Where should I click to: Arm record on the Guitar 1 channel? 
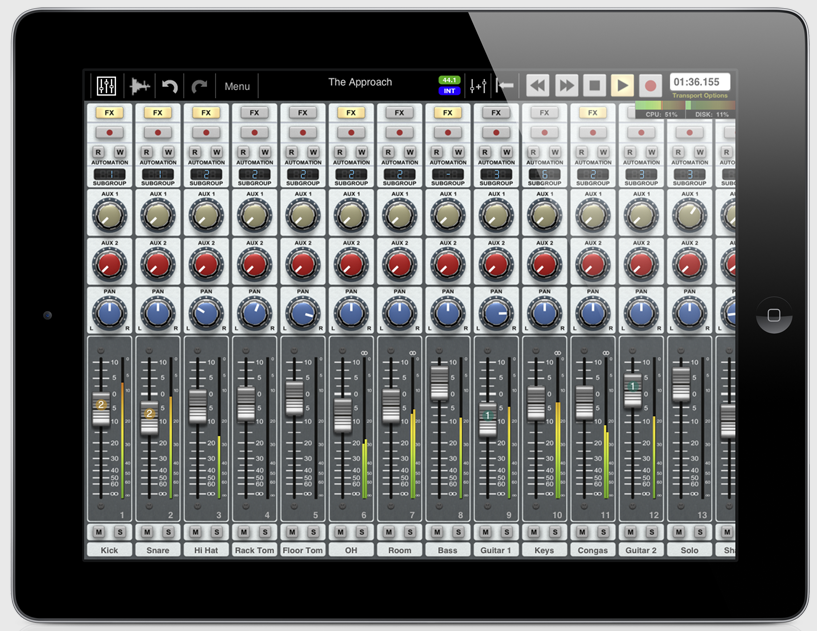point(496,132)
